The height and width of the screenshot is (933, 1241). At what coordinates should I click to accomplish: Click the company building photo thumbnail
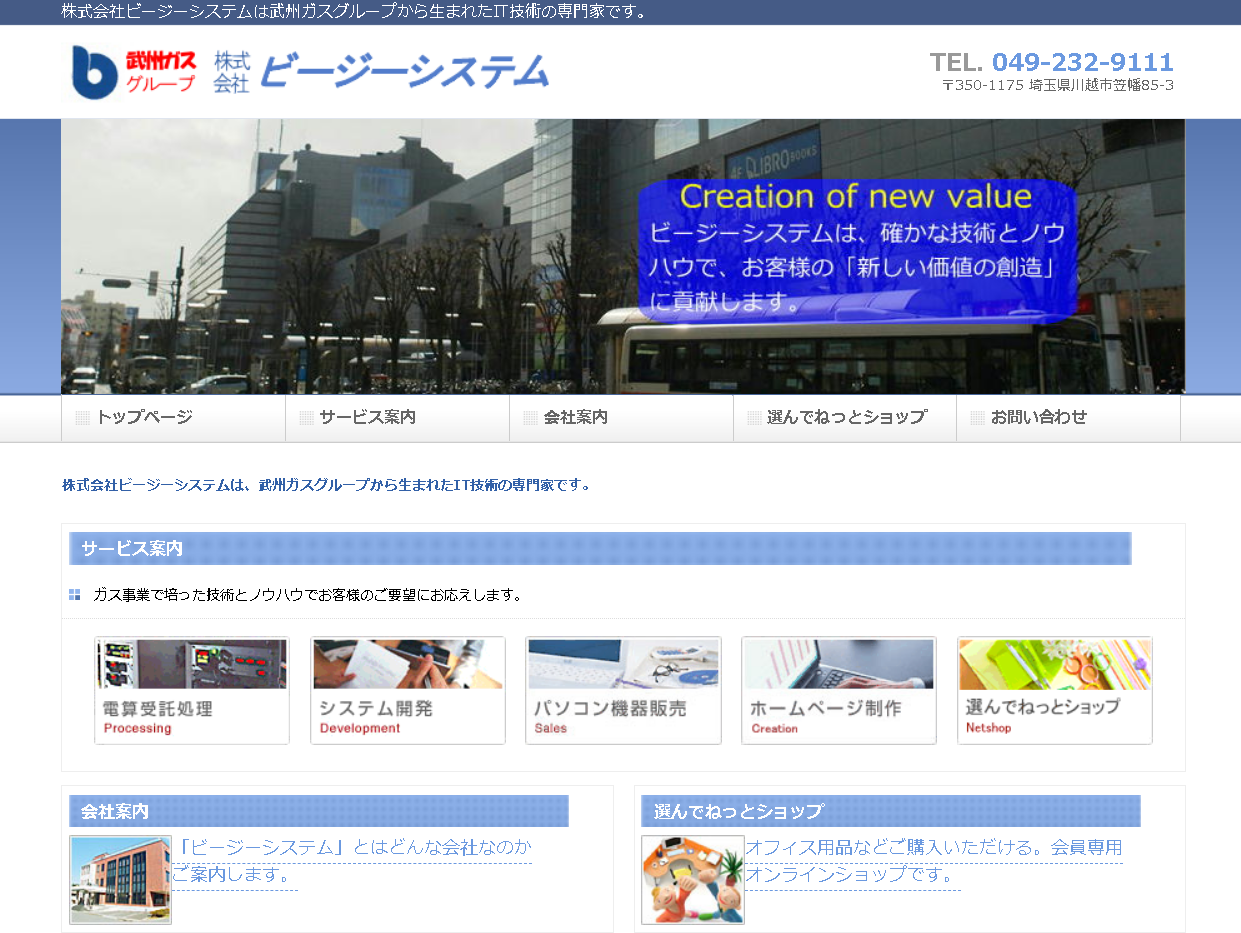120,880
